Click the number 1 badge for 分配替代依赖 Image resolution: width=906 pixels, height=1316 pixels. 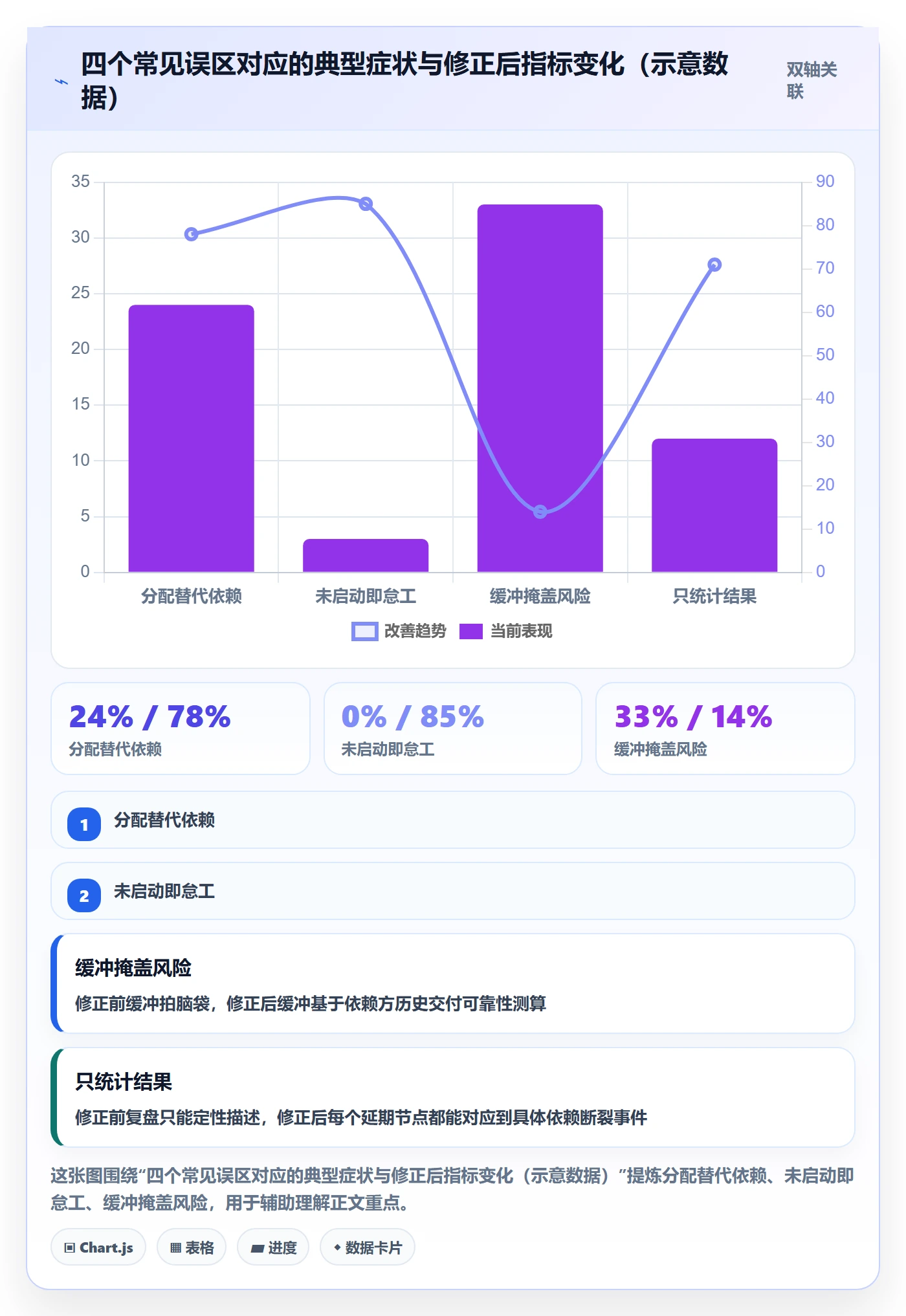click(84, 824)
